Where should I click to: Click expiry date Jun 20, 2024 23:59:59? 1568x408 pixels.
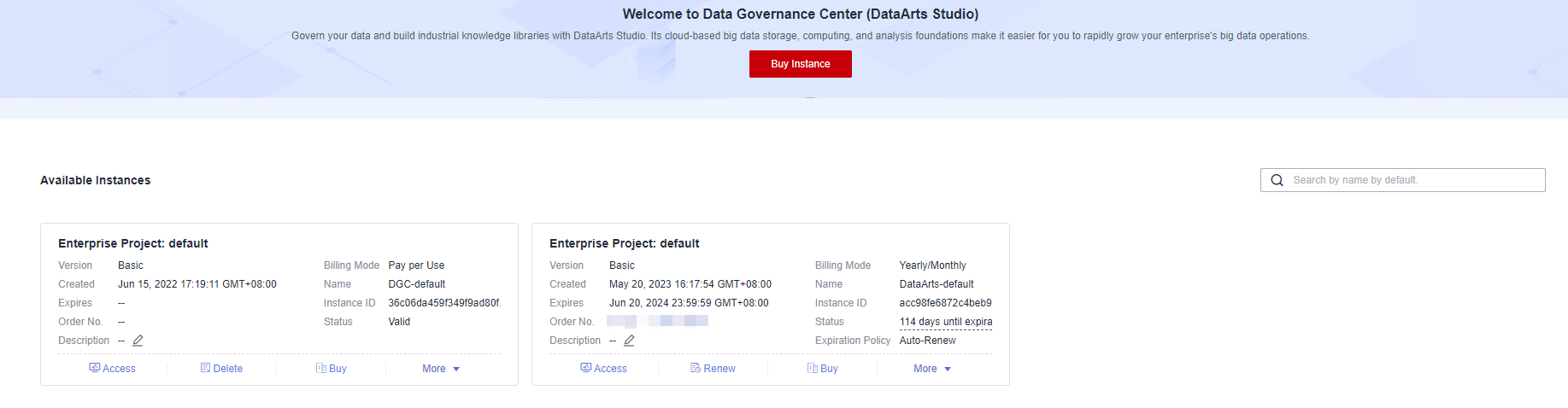click(689, 303)
